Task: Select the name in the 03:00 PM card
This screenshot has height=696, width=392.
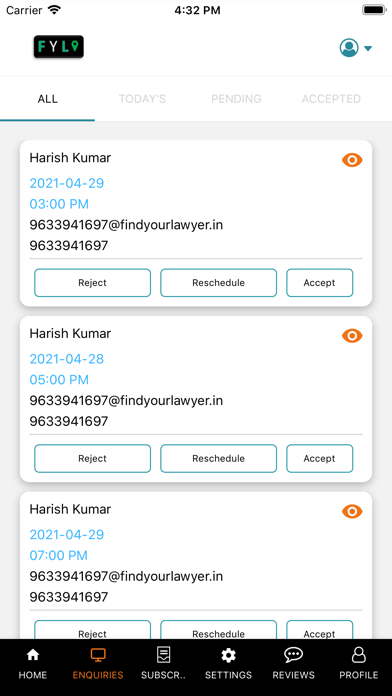Action: (x=70, y=158)
